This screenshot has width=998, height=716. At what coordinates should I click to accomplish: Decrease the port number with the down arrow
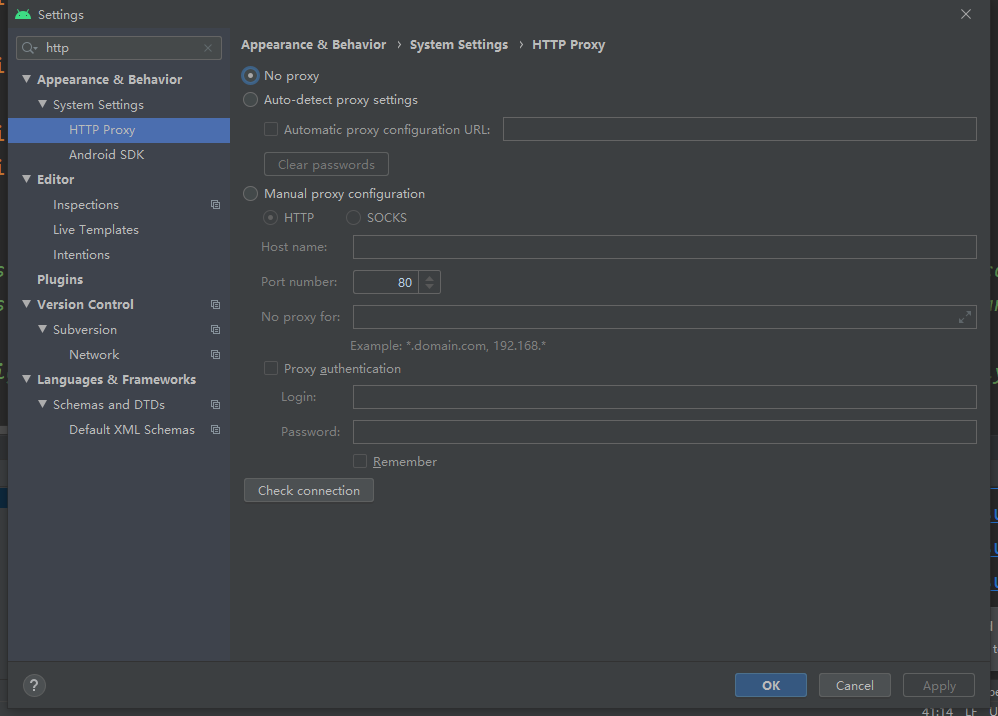pos(430,287)
